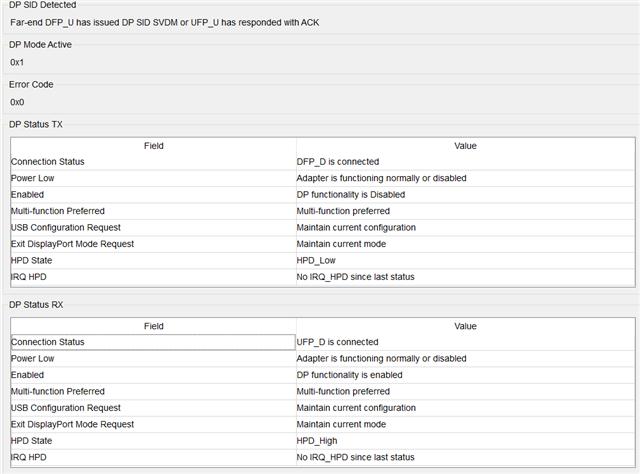Click the DP Status RX Value column header
This screenshot has height=474, width=640.
click(465, 326)
